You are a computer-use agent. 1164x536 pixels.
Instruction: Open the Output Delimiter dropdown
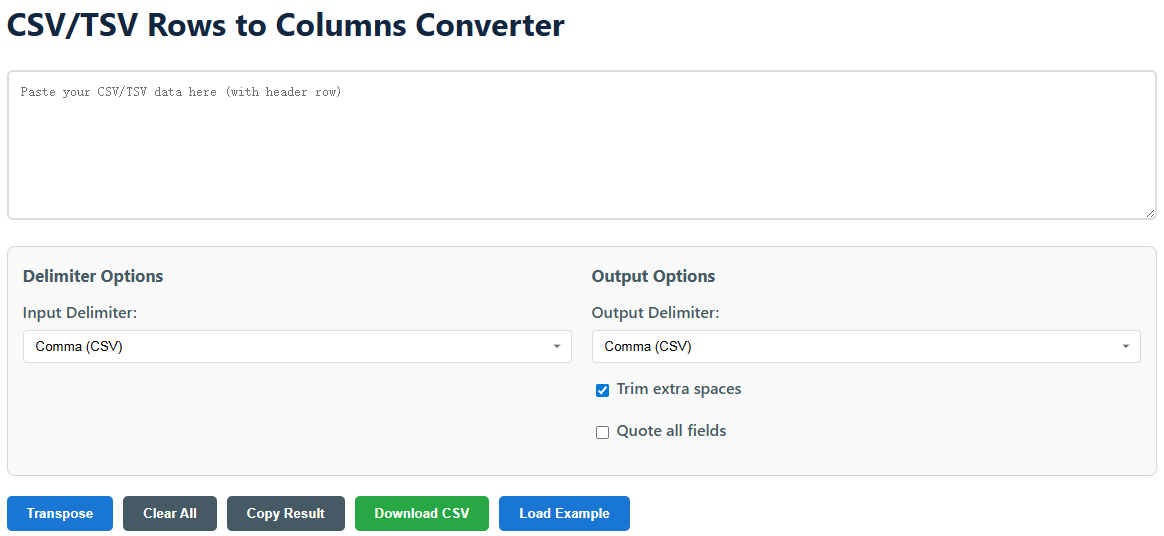click(866, 347)
